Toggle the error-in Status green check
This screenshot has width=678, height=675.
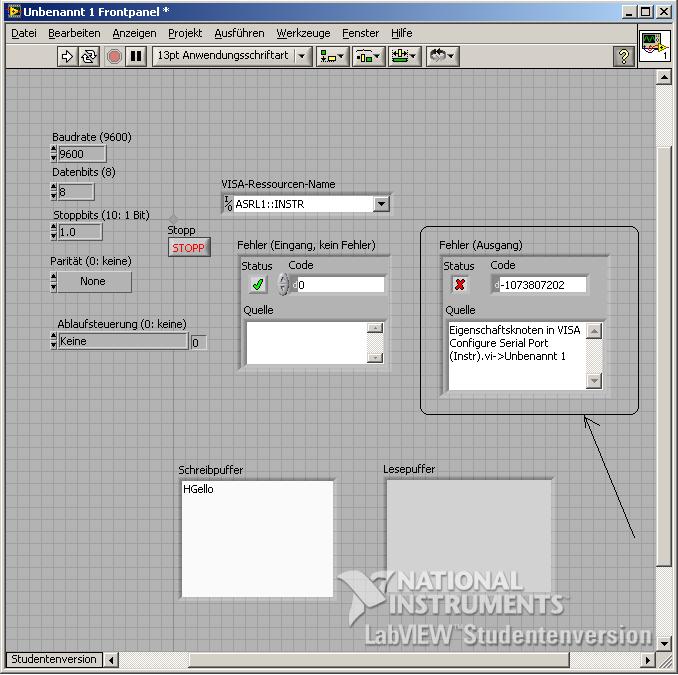[258, 285]
